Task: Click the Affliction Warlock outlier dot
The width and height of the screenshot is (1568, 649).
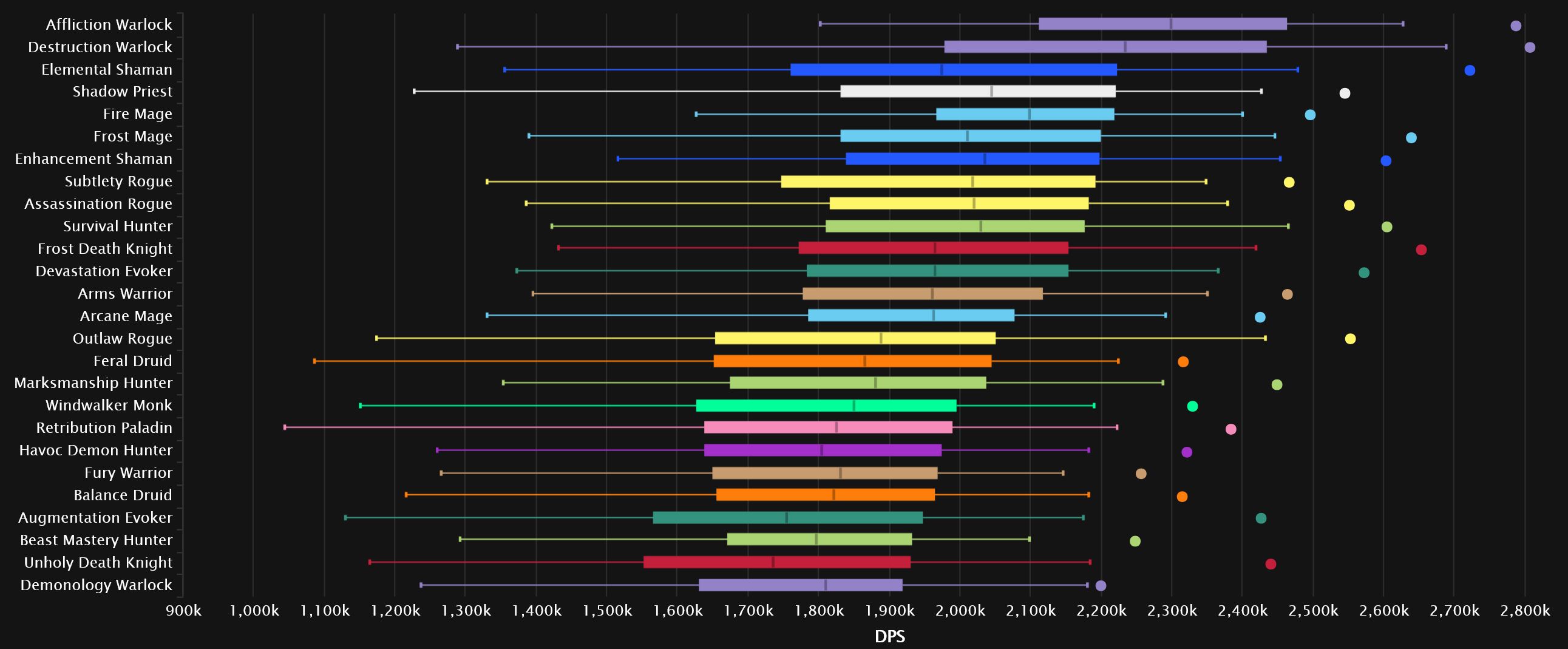Action: 1516,25
